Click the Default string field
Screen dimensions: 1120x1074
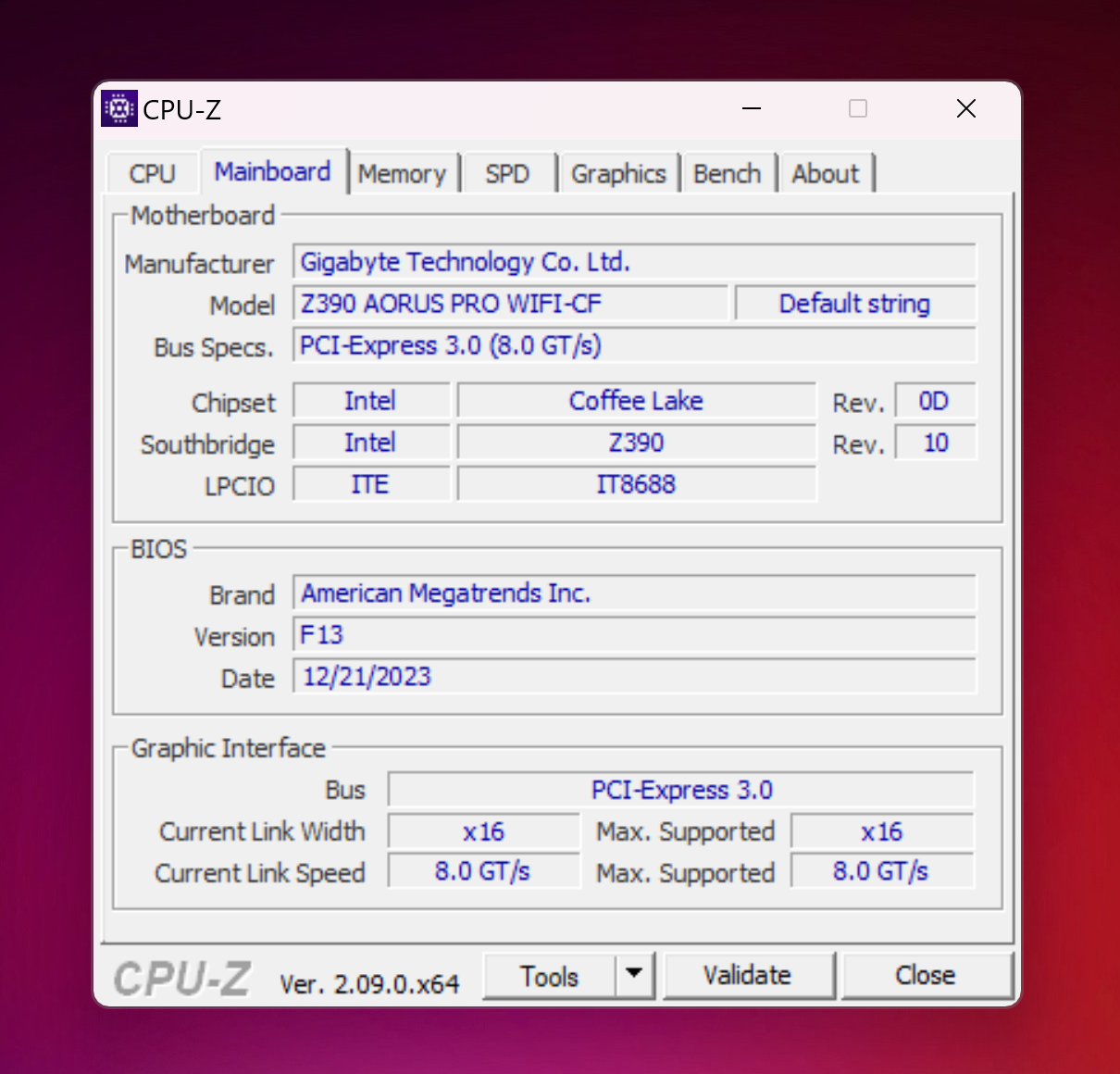(855, 304)
